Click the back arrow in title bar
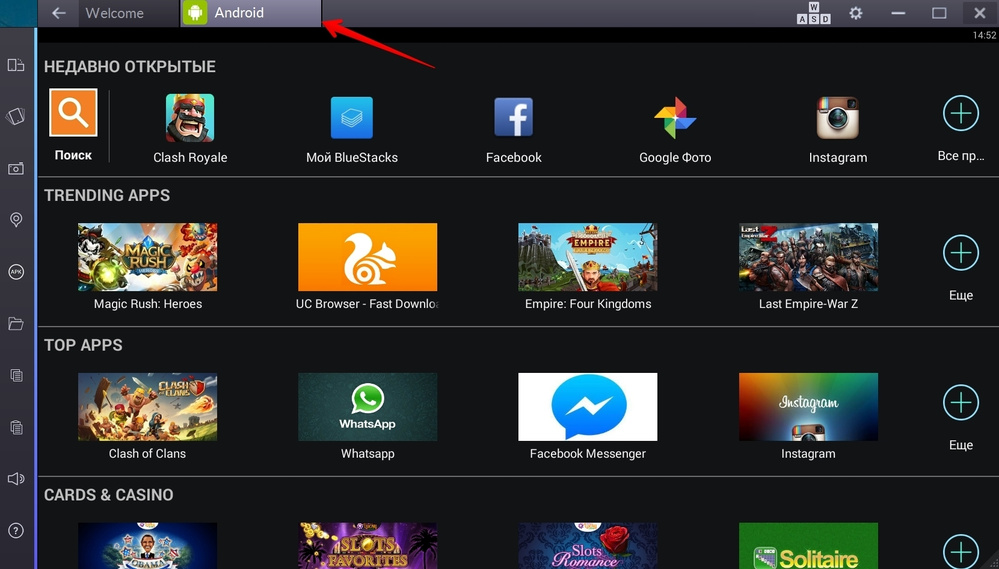 59,13
